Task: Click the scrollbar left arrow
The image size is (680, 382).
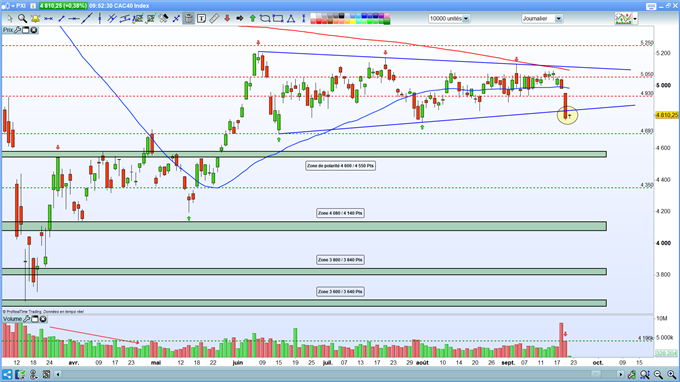Action: pyautogui.click(x=58, y=374)
